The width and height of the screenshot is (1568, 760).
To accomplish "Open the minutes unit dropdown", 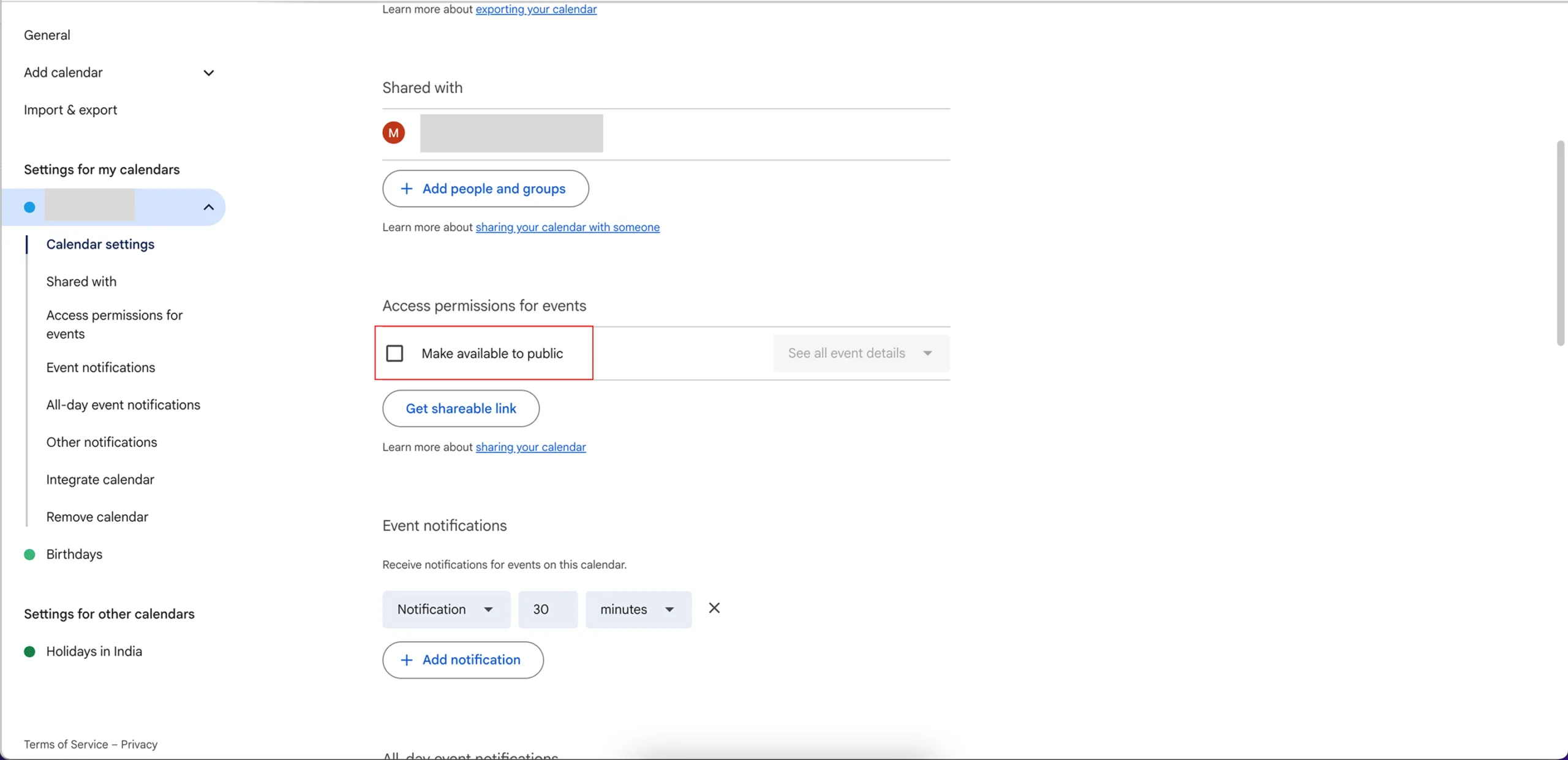I will (x=638, y=609).
